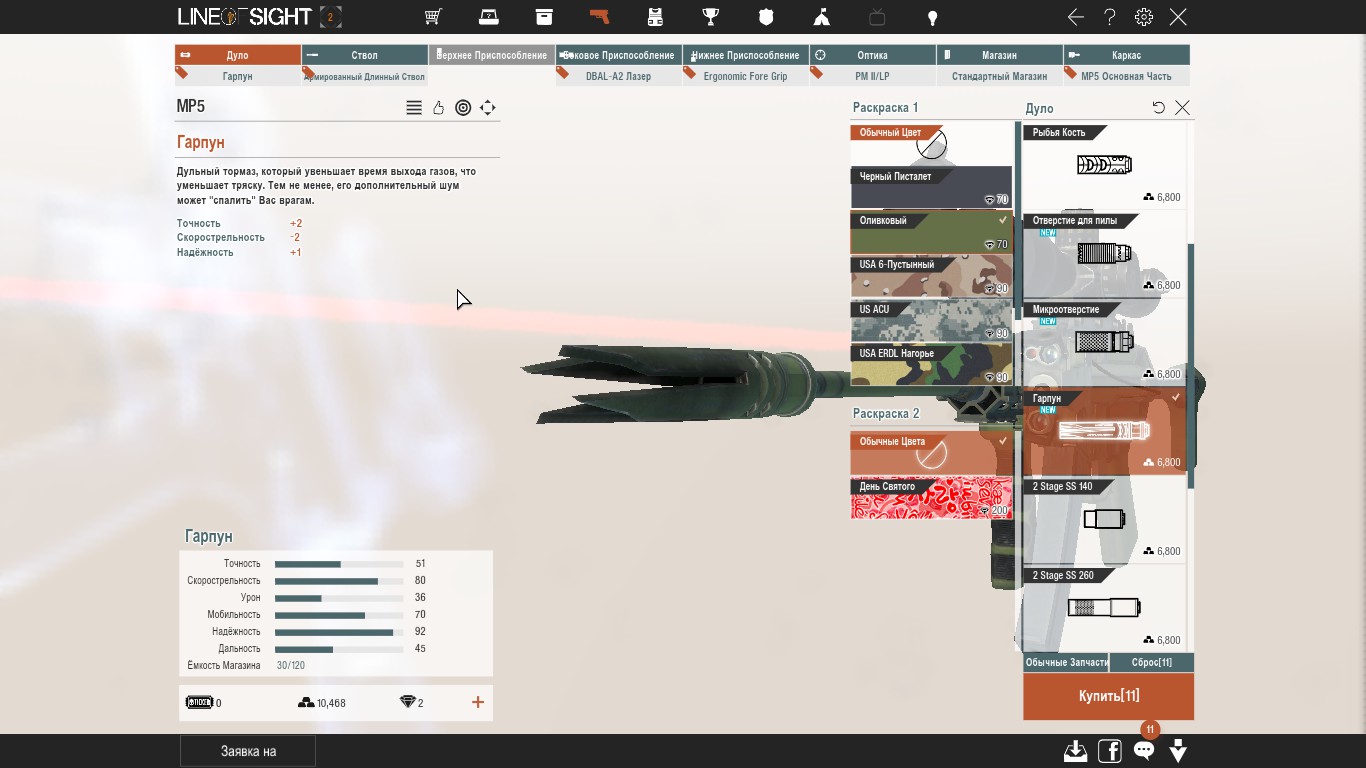Image resolution: width=1366 pixels, height=768 pixels.
Task: Click the download tray icon in bottom bar
Action: [1076, 751]
